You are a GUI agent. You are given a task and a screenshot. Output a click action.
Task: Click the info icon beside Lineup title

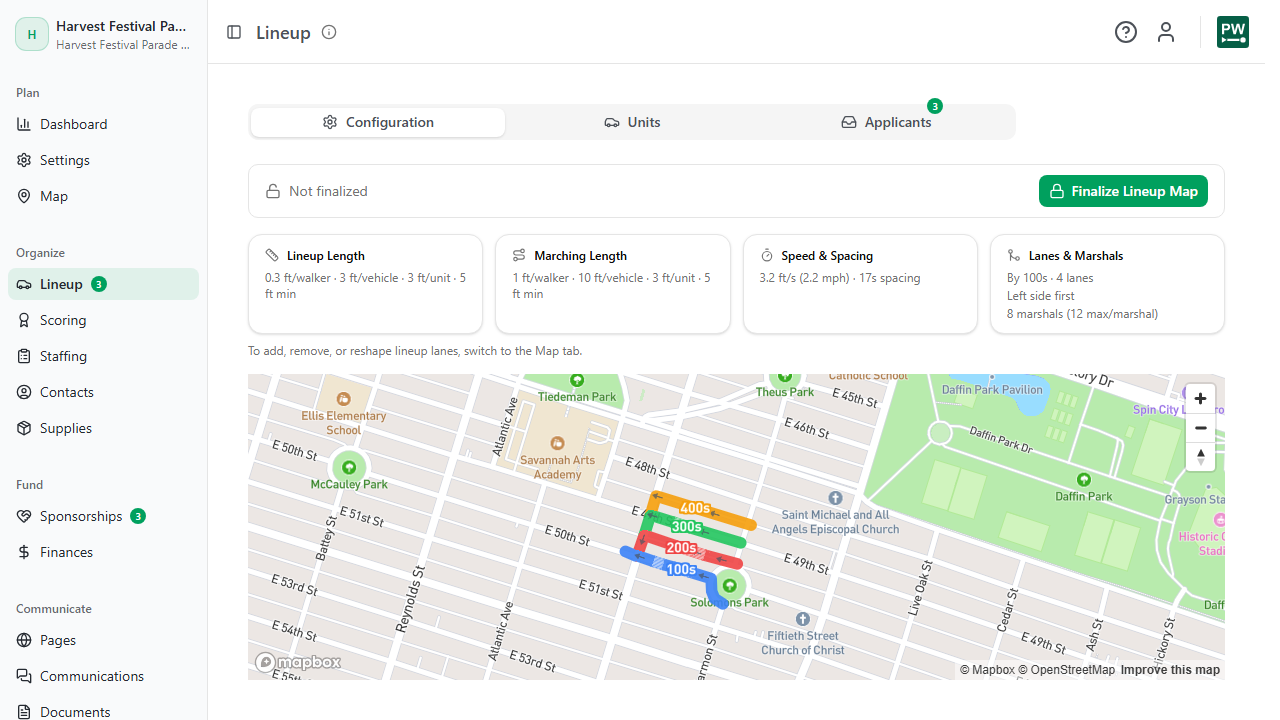329,32
